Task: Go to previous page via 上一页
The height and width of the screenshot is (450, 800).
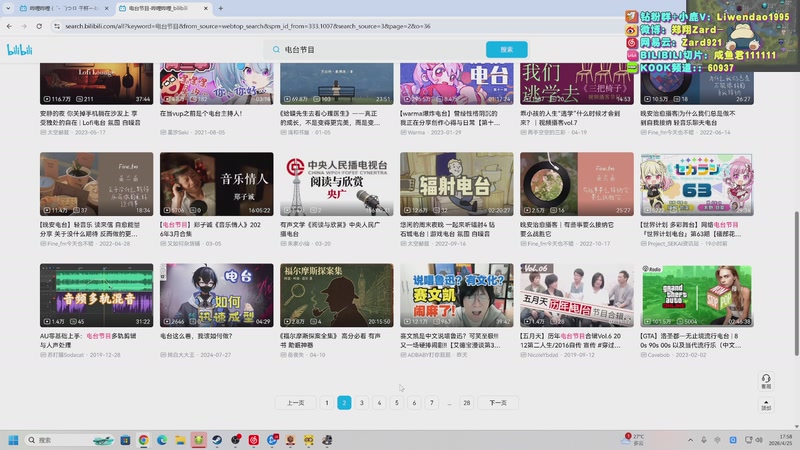Action: 295,403
